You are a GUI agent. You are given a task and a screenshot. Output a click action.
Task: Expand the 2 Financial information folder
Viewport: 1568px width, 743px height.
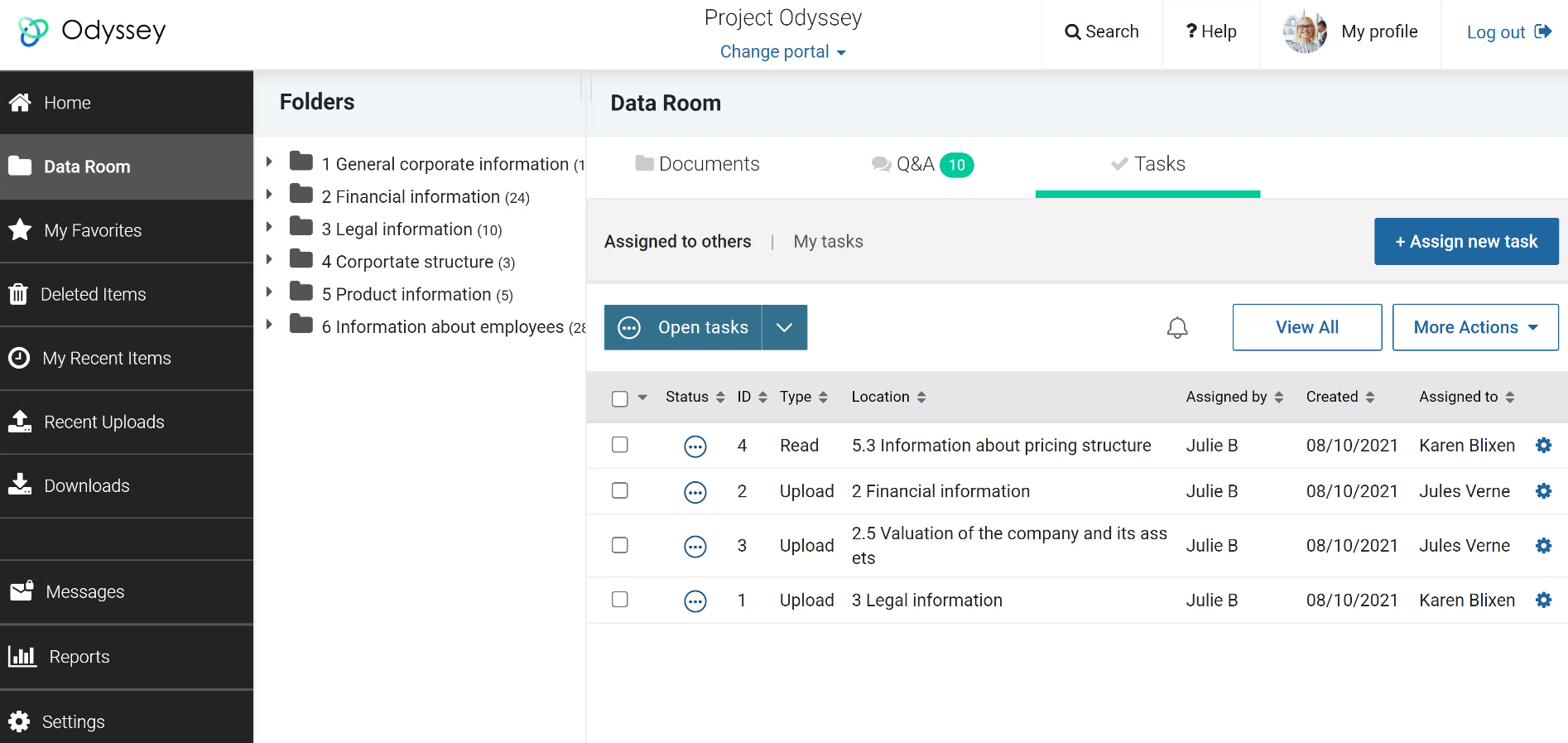click(x=269, y=195)
